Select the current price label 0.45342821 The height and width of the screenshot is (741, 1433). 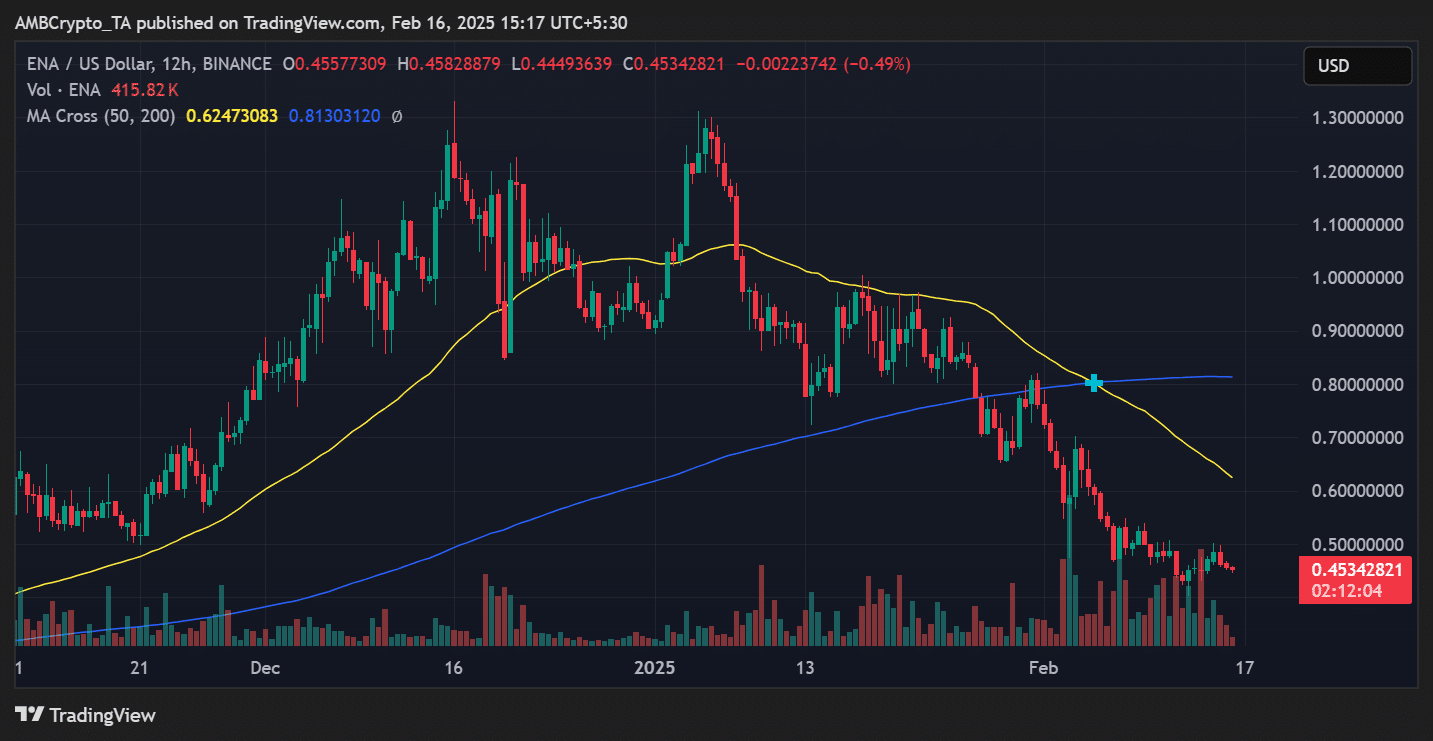(1356, 570)
